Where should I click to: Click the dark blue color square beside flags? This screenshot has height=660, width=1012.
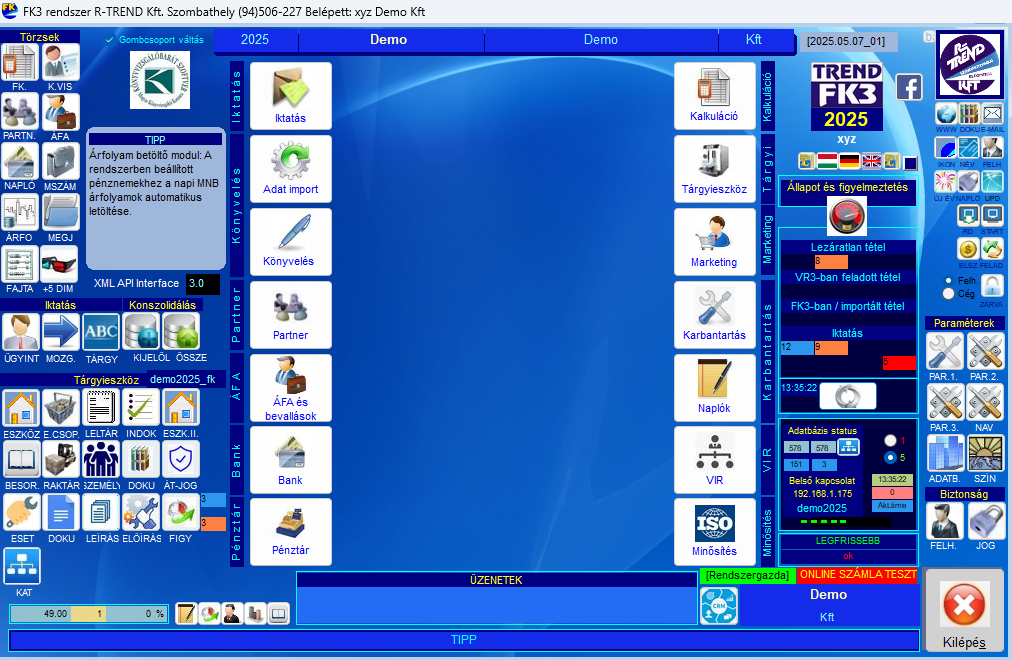pos(910,162)
